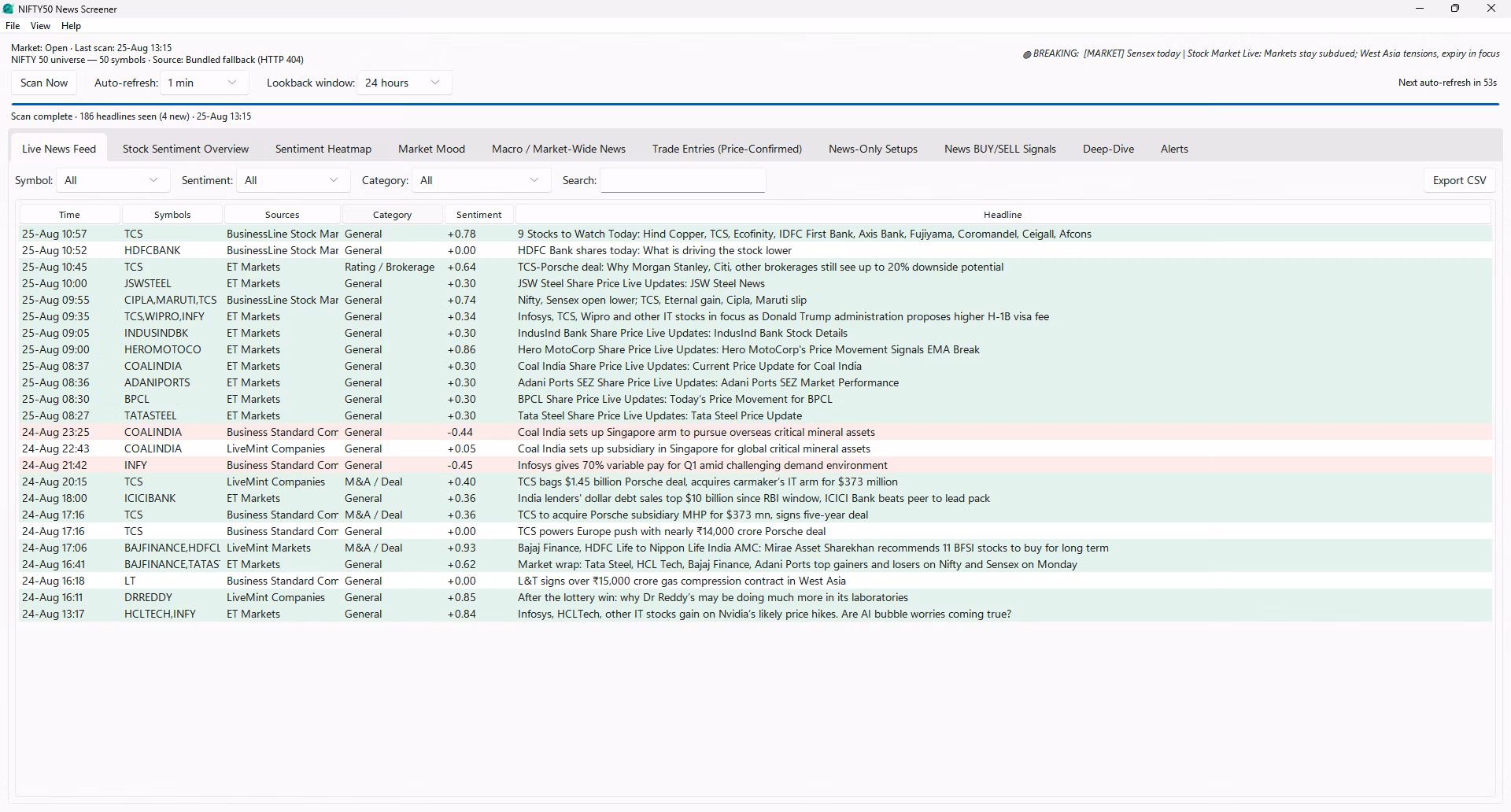
Task: Click the 25-Aug 08:37 time cell
Action: pyautogui.click(x=56, y=366)
